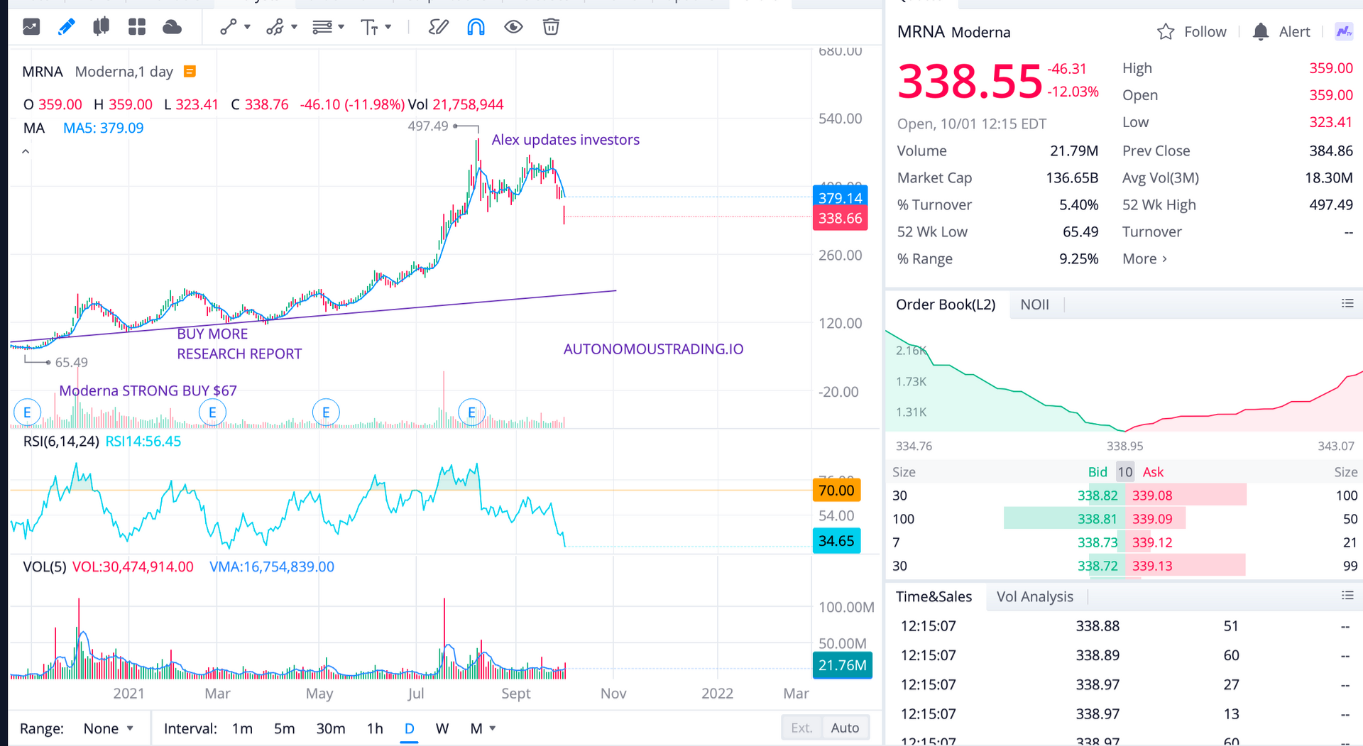Screen dimensions: 1363x746
Task: Click the VOL(5) indicator label
Action: [45, 566]
